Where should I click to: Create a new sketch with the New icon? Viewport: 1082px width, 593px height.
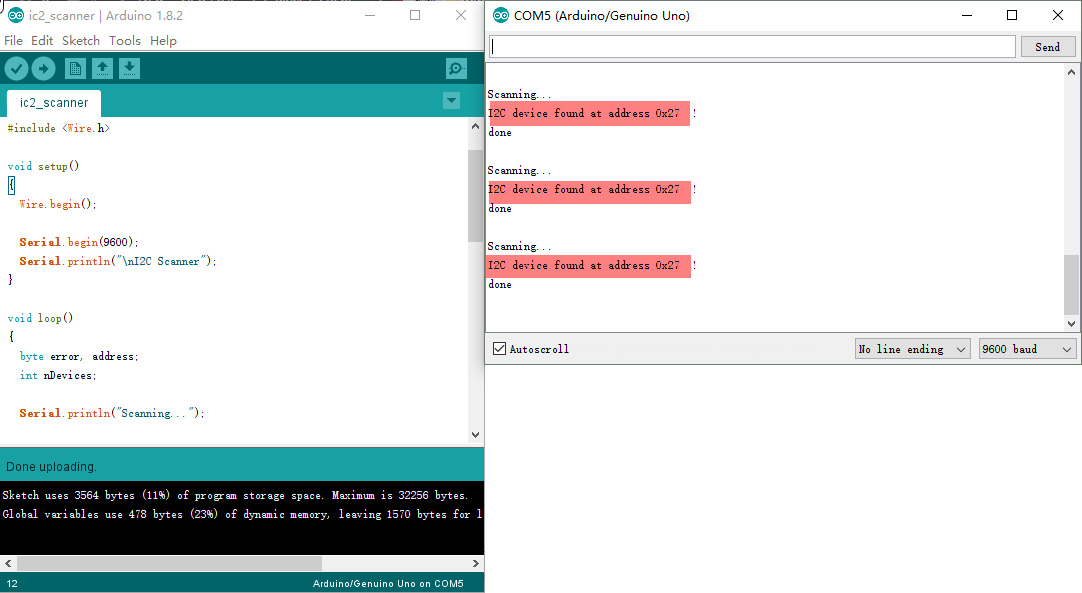[x=75, y=68]
